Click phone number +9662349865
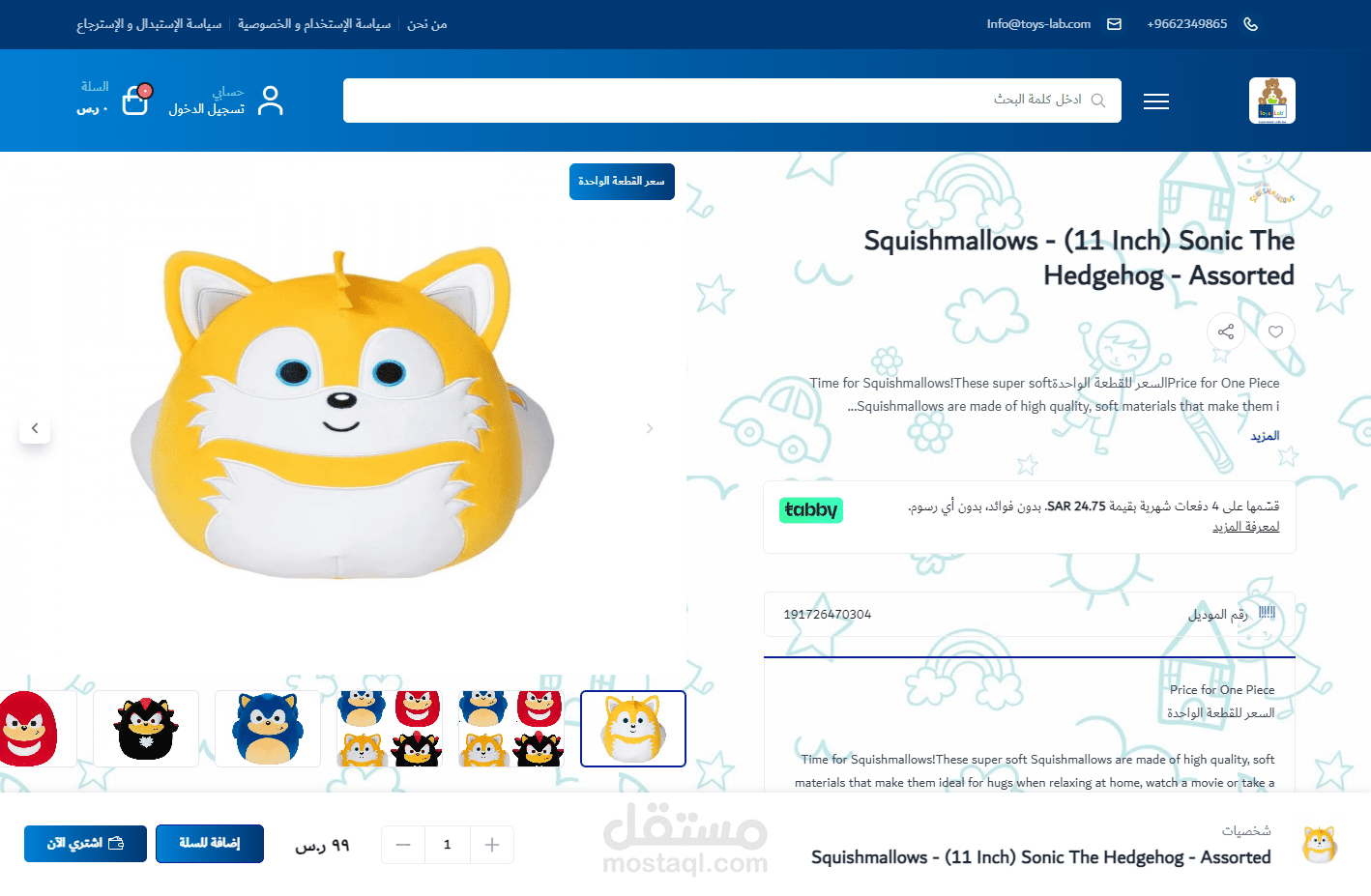Viewport: 1371px width, 896px height. (1187, 24)
